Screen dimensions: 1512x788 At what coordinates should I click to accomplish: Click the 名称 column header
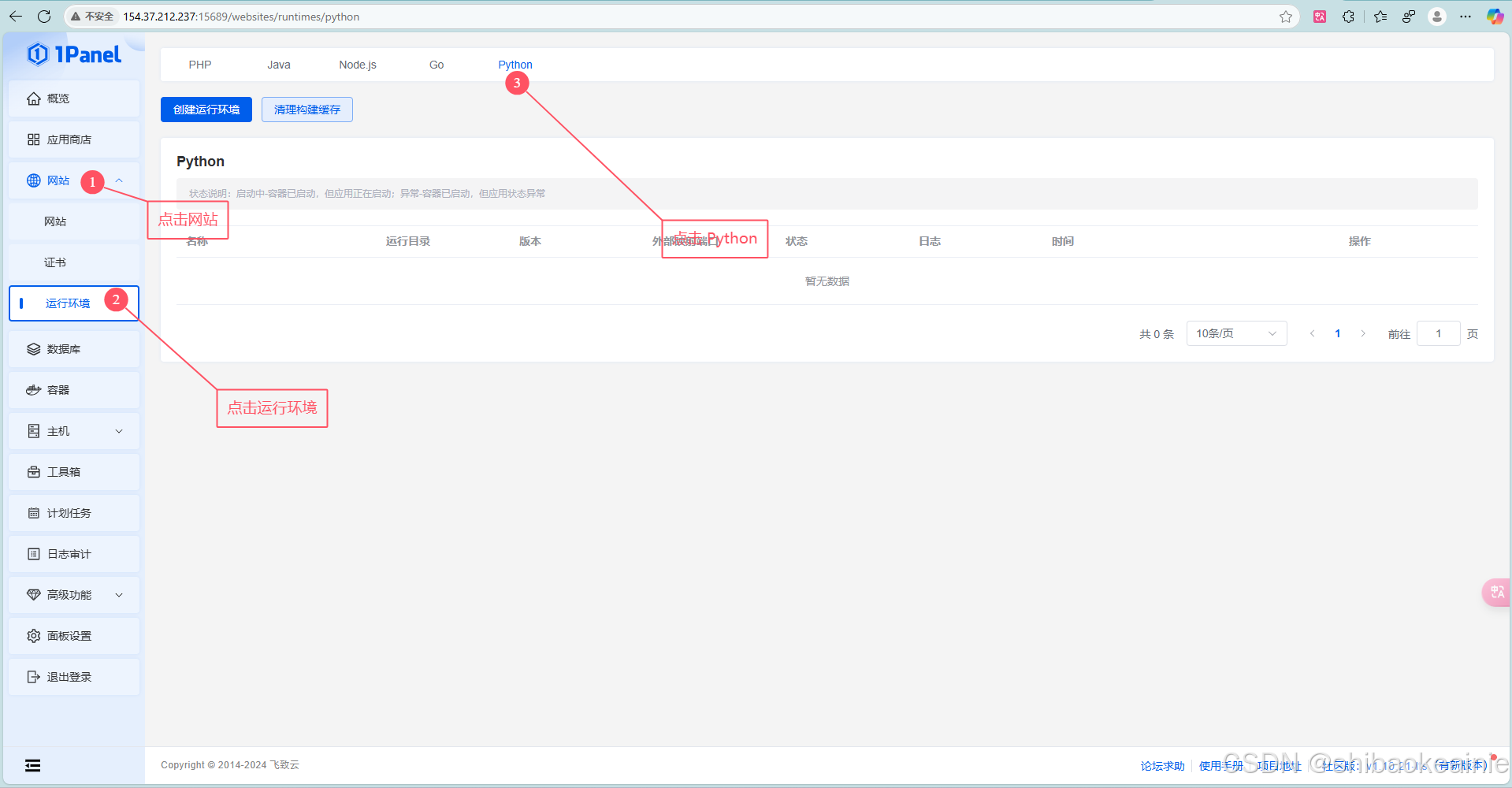(197, 241)
